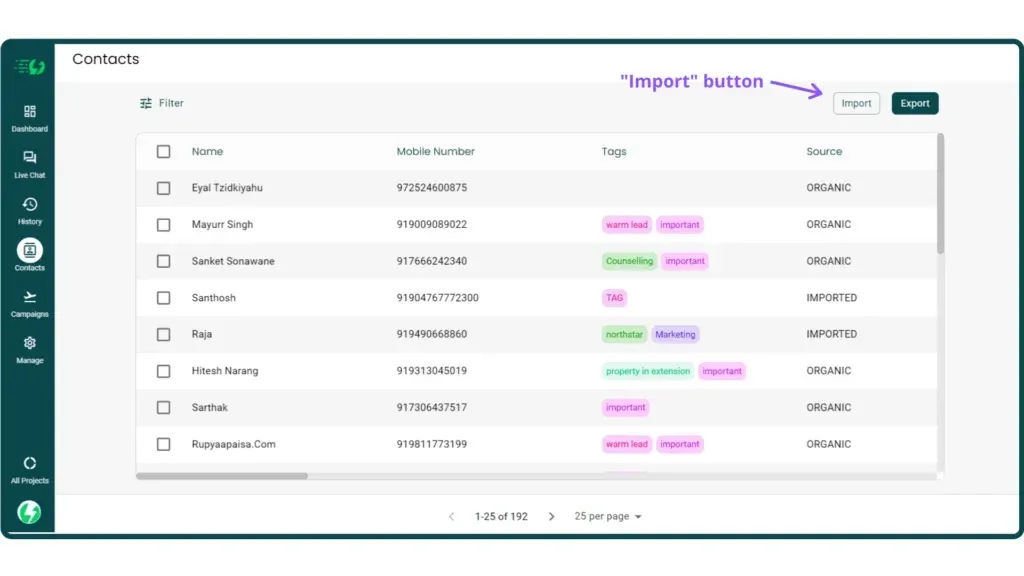Viewport: 1024px width, 576px height.
Task: Go to next page with right chevron
Action: (x=551, y=516)
